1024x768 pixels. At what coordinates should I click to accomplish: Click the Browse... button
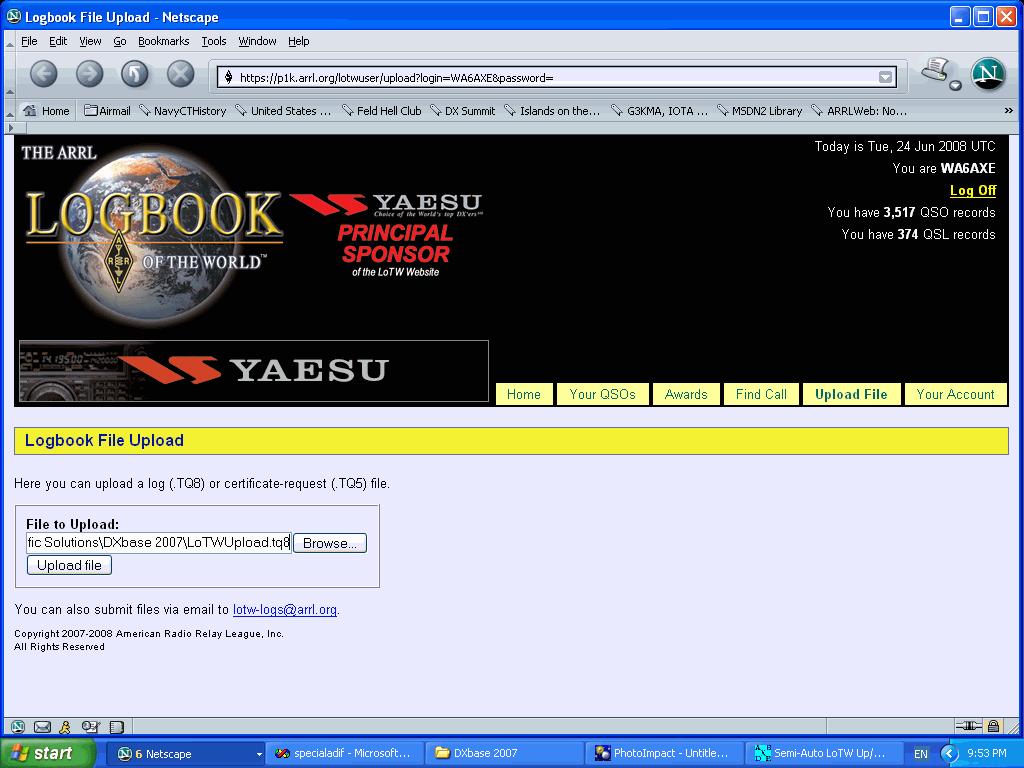[330, 543]
